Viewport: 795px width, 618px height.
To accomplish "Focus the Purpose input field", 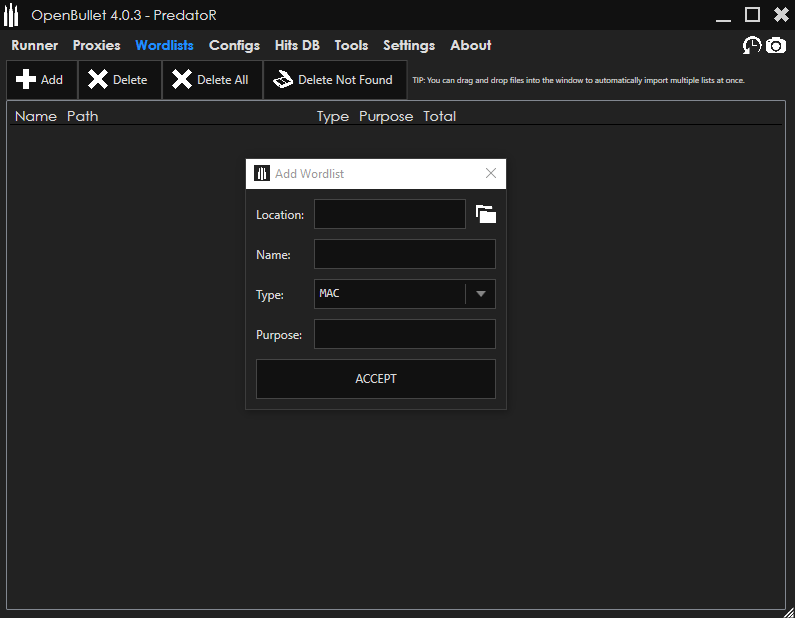I will coord(405,334).
